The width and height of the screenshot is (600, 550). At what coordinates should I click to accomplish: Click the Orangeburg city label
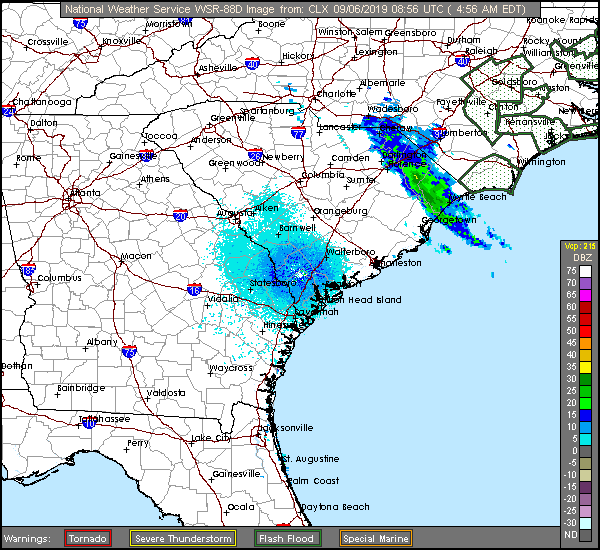coord(341,211)
